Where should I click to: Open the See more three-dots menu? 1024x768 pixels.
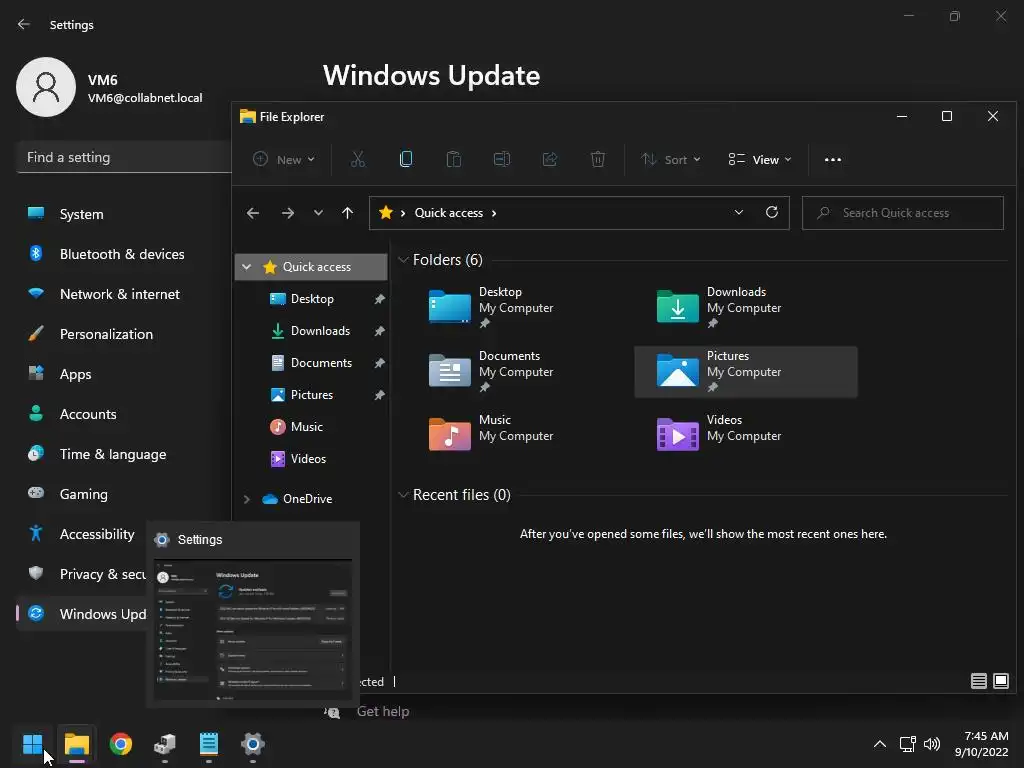pos(833,159)
